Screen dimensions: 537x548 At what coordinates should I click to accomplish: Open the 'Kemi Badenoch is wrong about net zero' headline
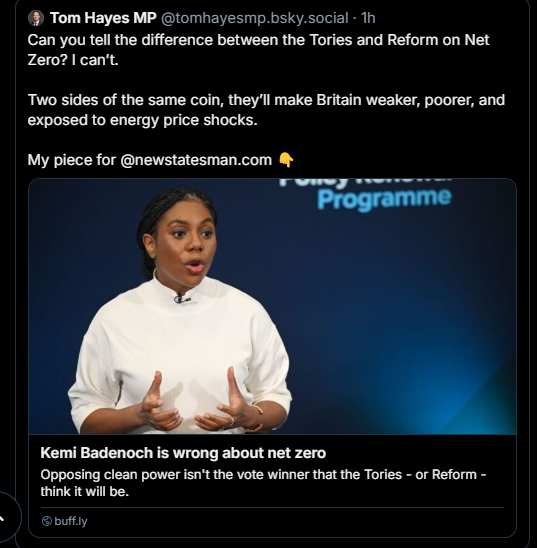pos(183,453)
